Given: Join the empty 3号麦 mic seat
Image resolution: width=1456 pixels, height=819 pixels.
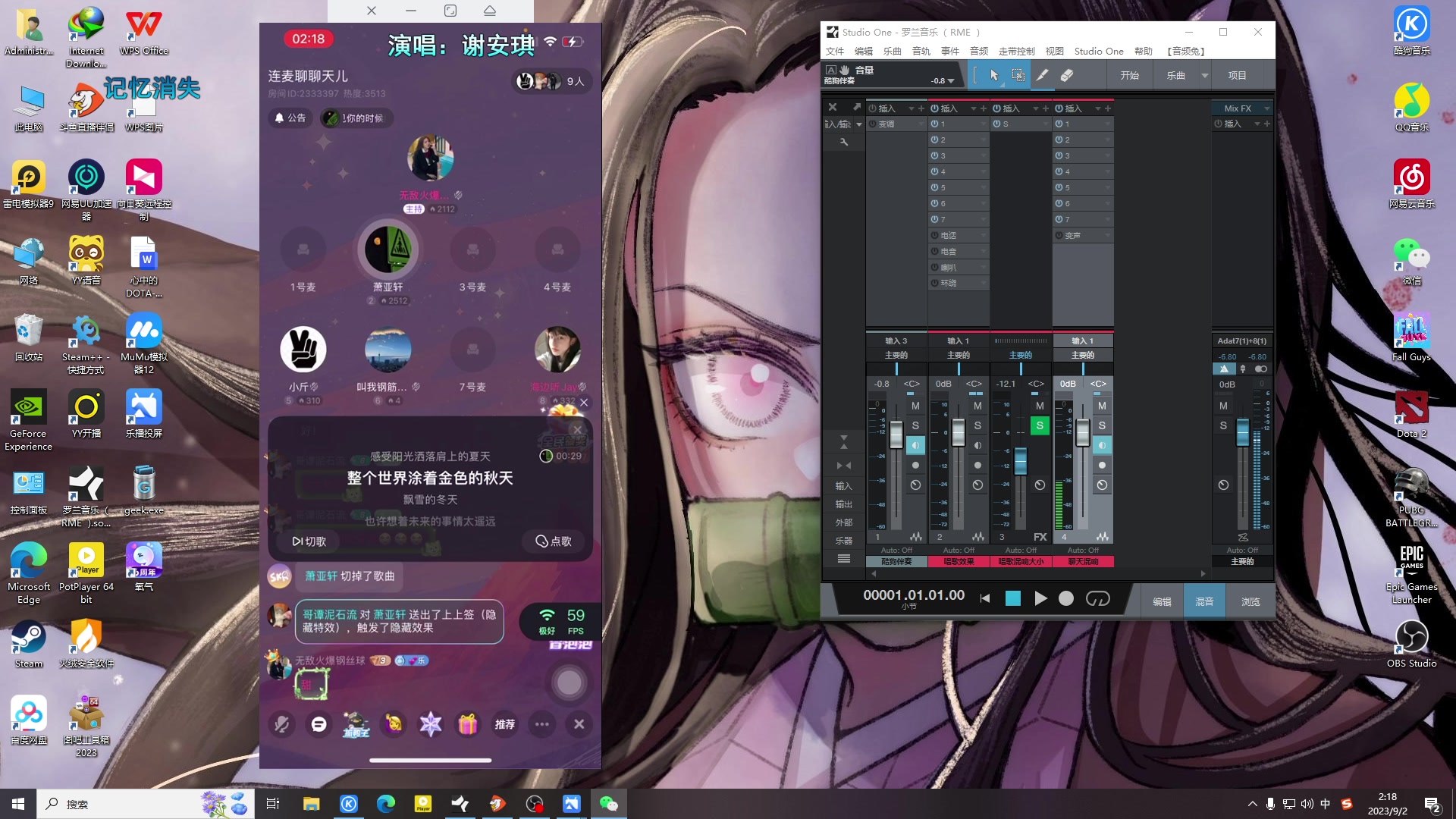Looking at the screenshot, I should (472, 249).
